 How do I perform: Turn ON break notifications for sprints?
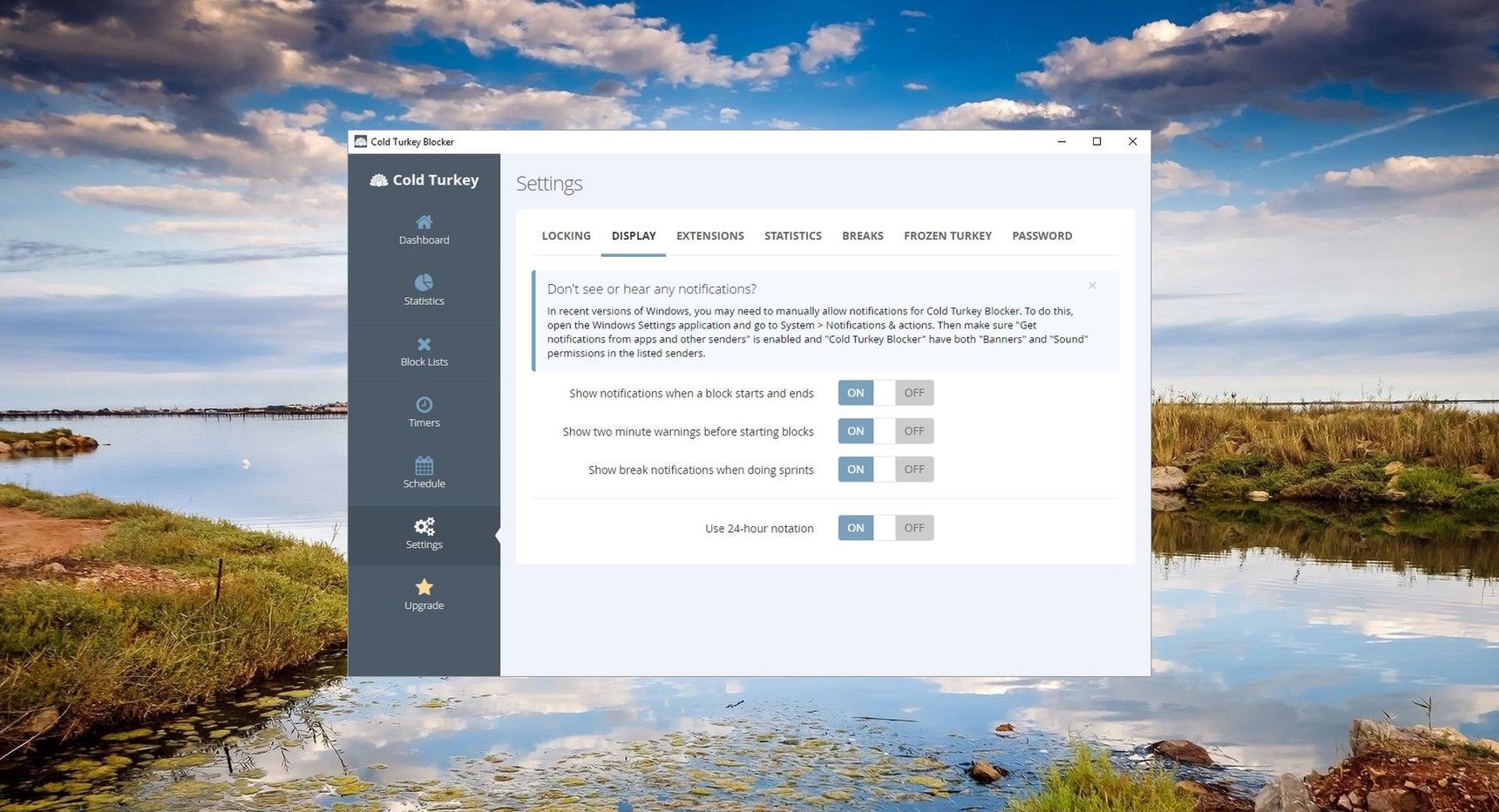tap(856, 470)
